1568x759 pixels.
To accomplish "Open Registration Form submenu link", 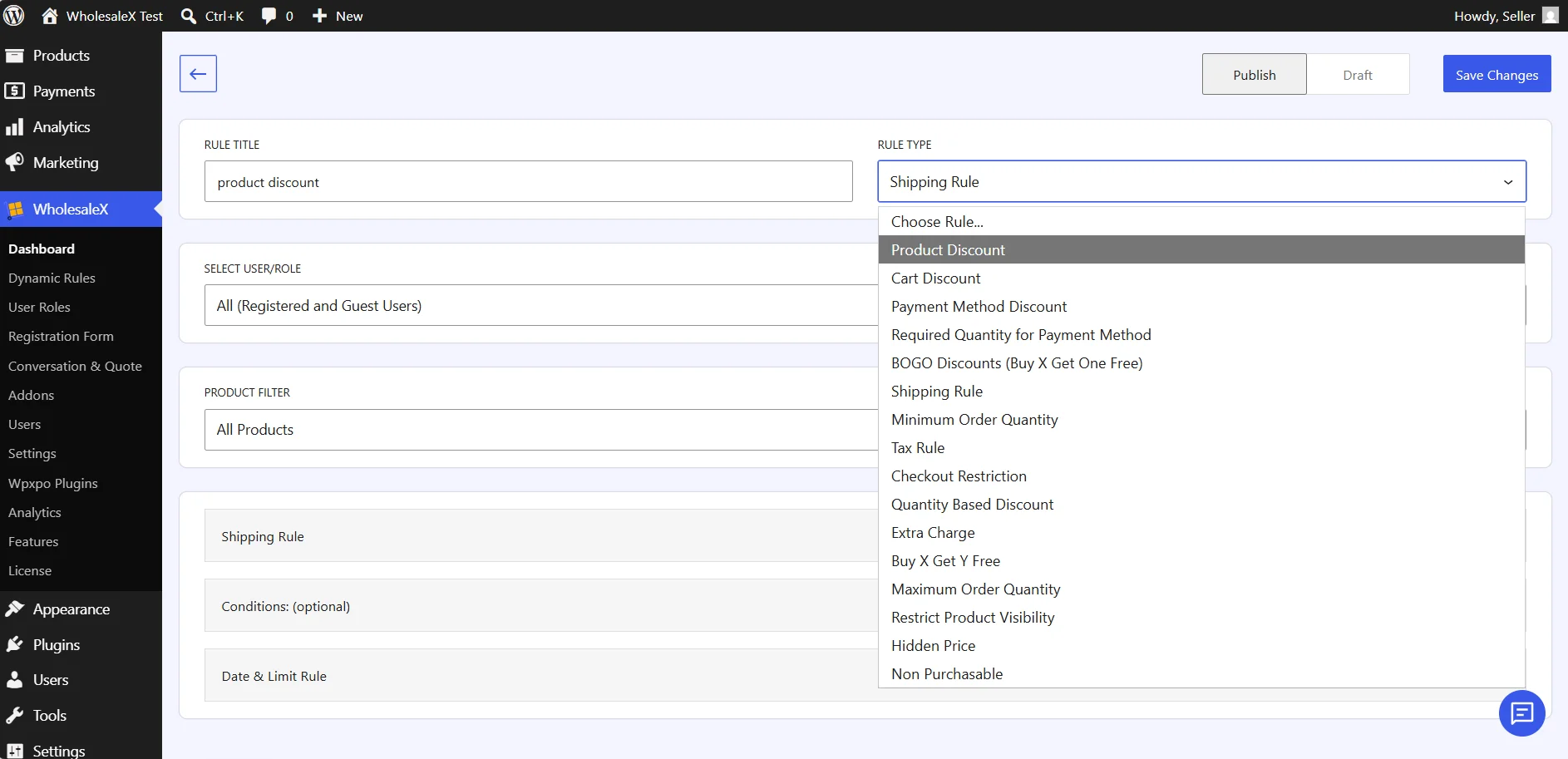I will click(x=61, y=336).
